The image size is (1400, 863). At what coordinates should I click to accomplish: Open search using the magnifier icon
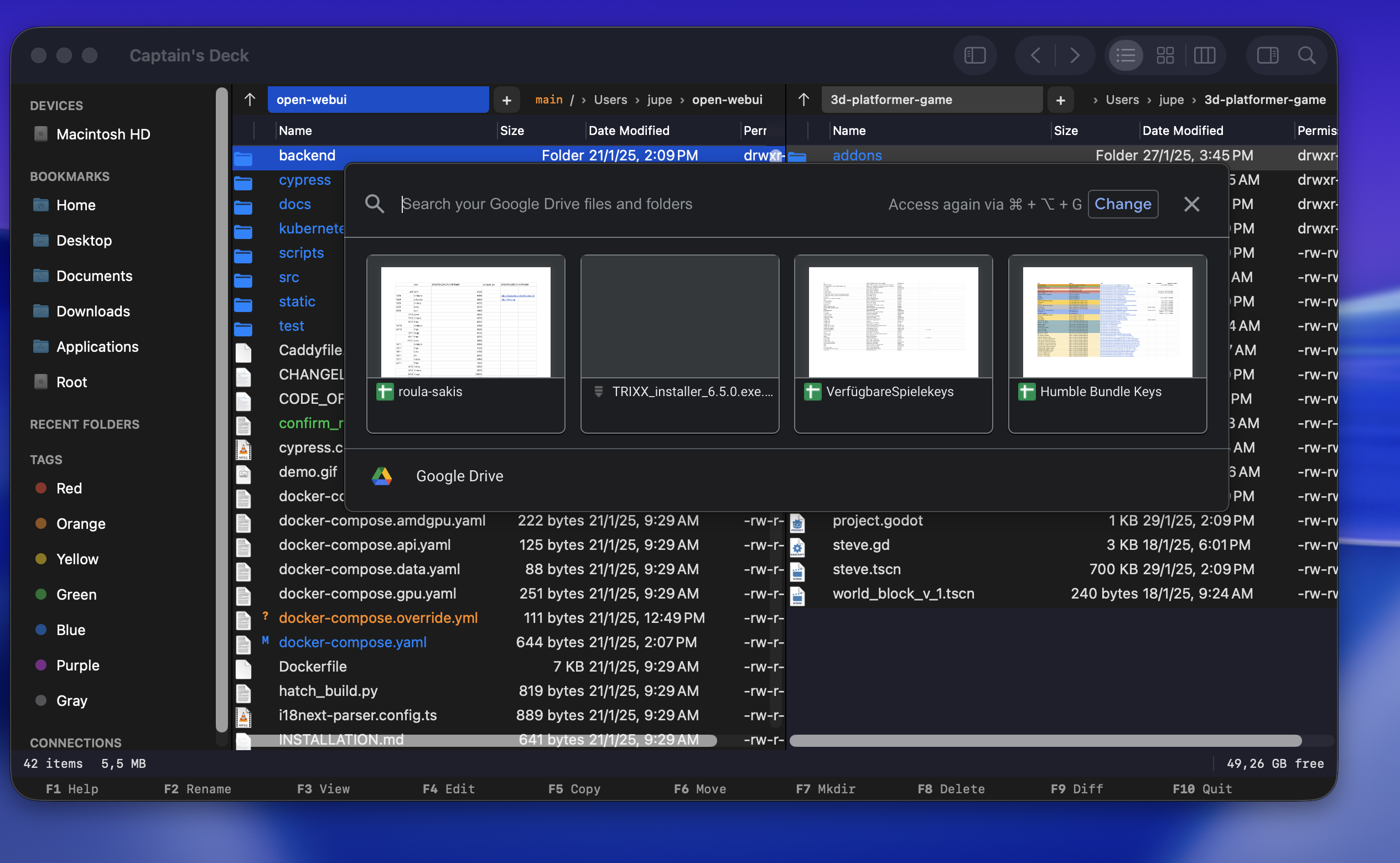[x=1306, y=55]
